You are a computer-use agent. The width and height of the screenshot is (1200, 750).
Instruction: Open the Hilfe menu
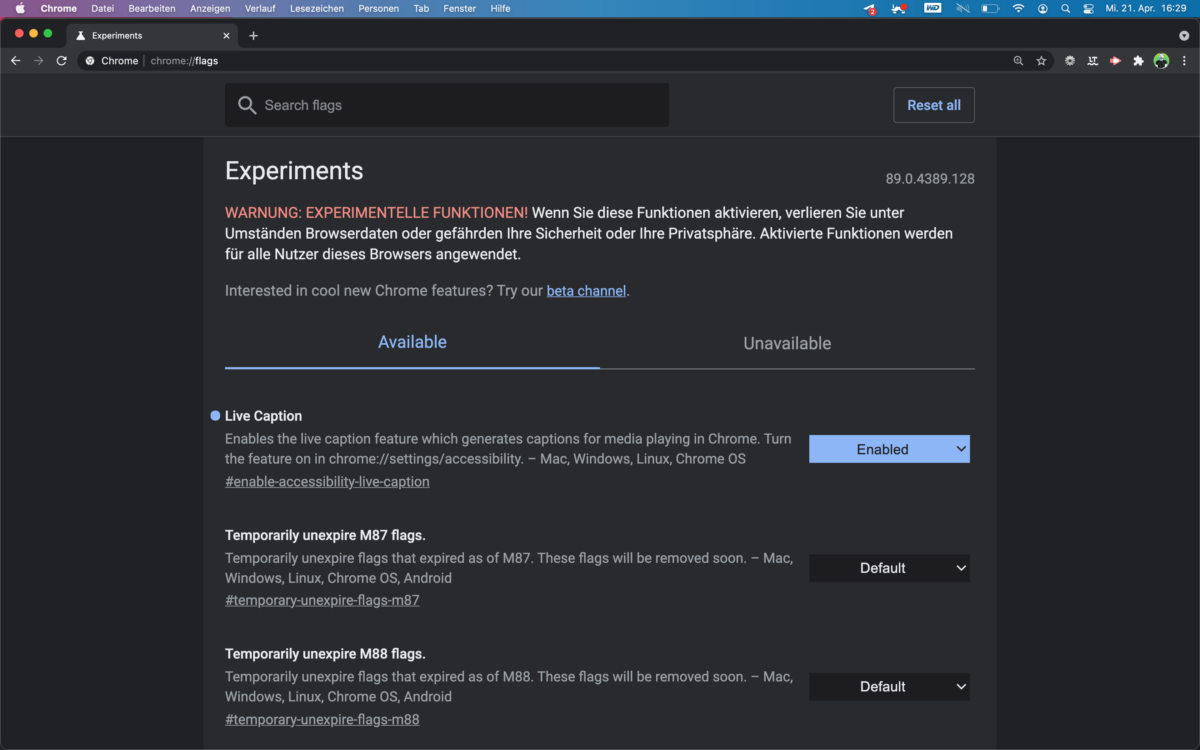(500, 8)
